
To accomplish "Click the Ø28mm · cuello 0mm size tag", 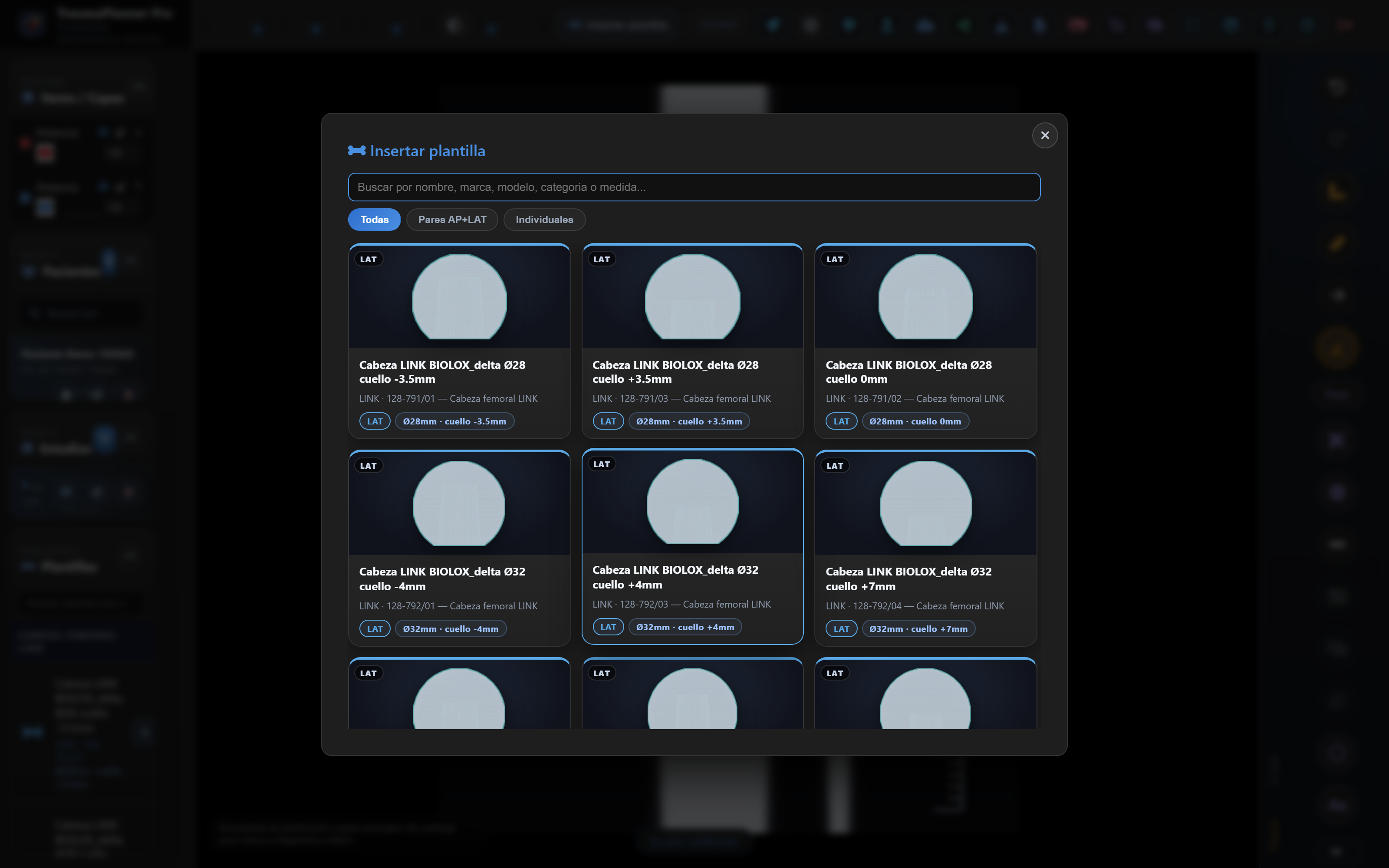I will click(915, 421).
